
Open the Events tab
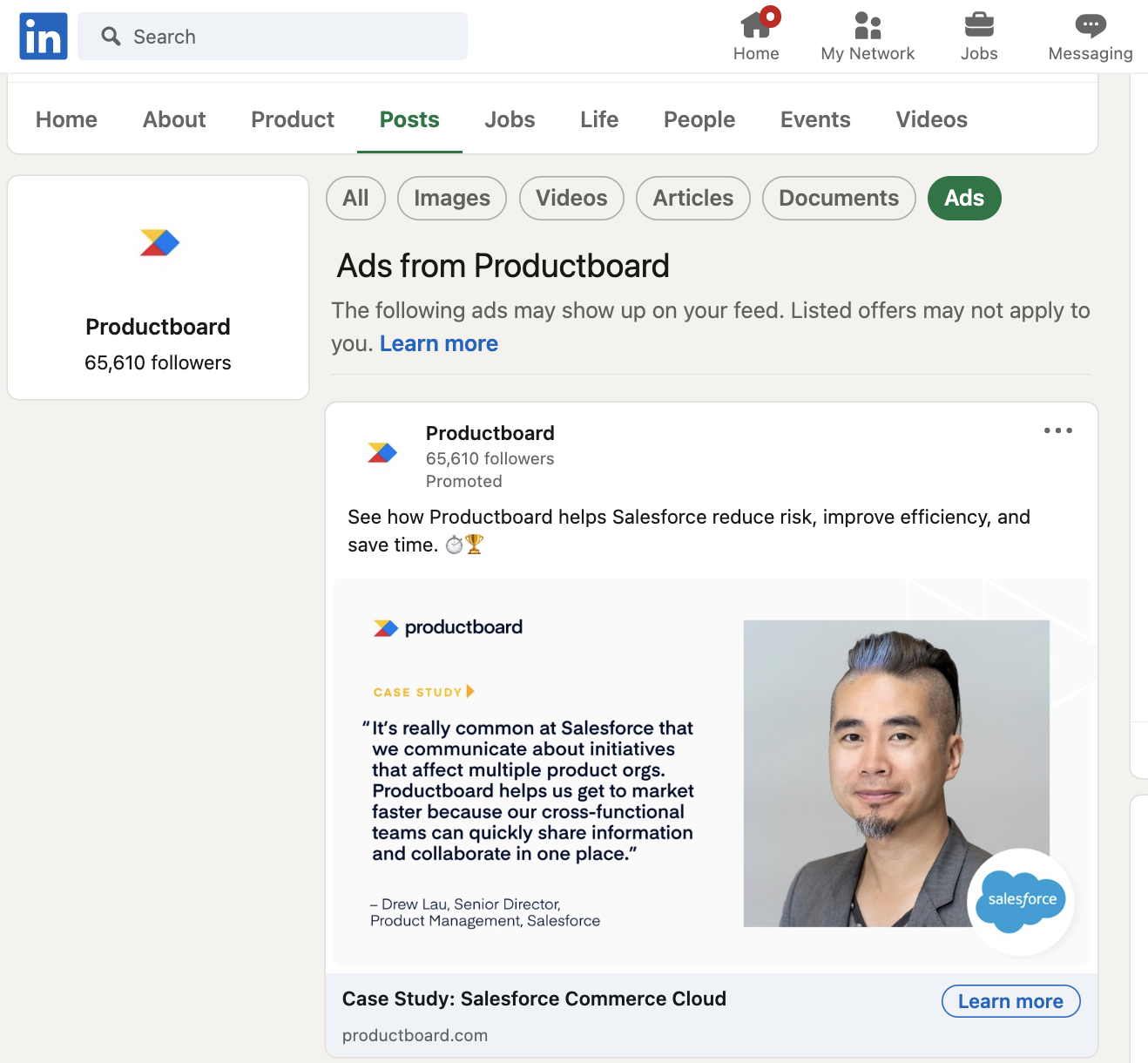tap(814, 119)
